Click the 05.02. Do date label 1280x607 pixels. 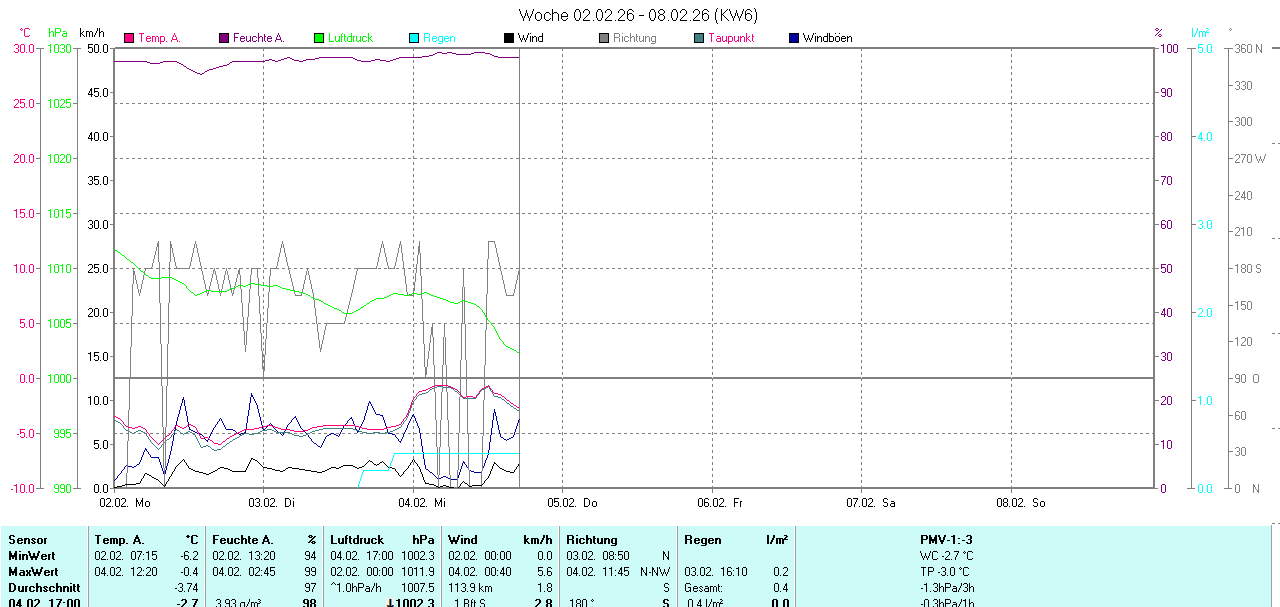pyautogui.click(x=573, y=502)
